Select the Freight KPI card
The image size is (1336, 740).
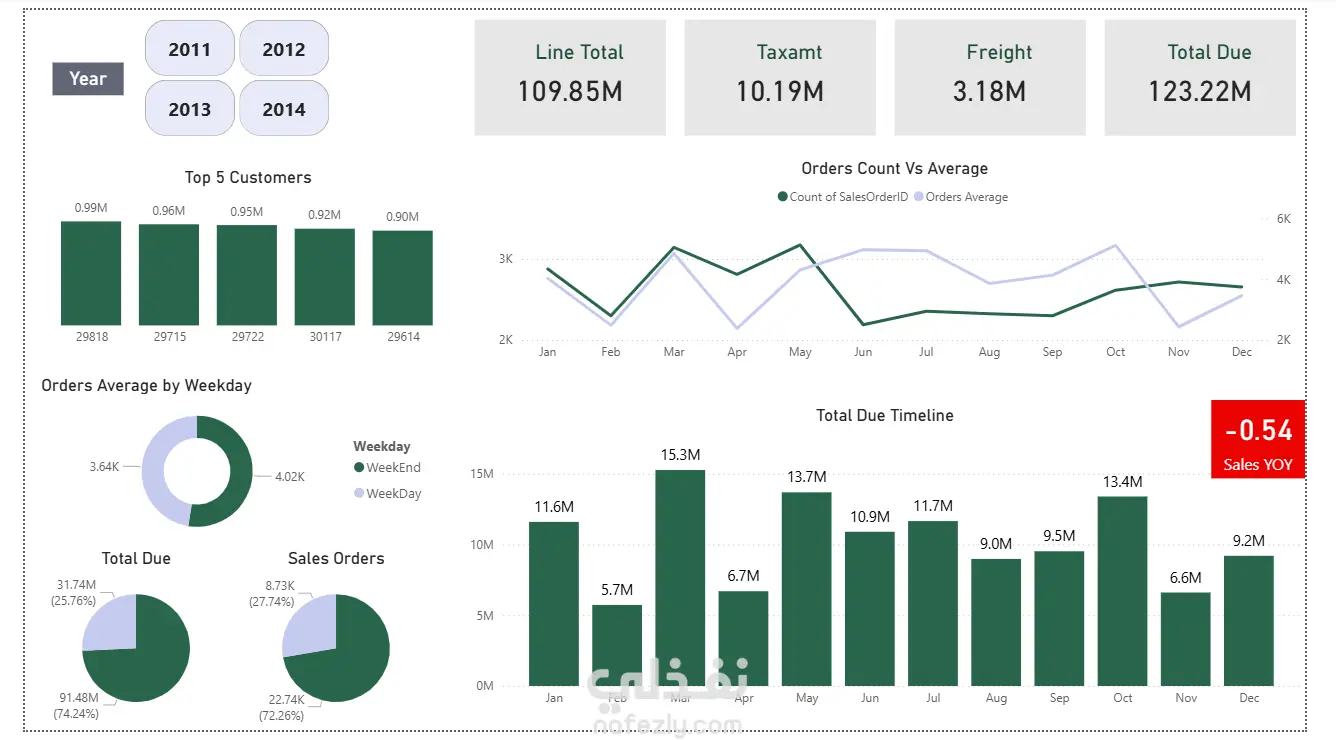(x=990, y=78)
